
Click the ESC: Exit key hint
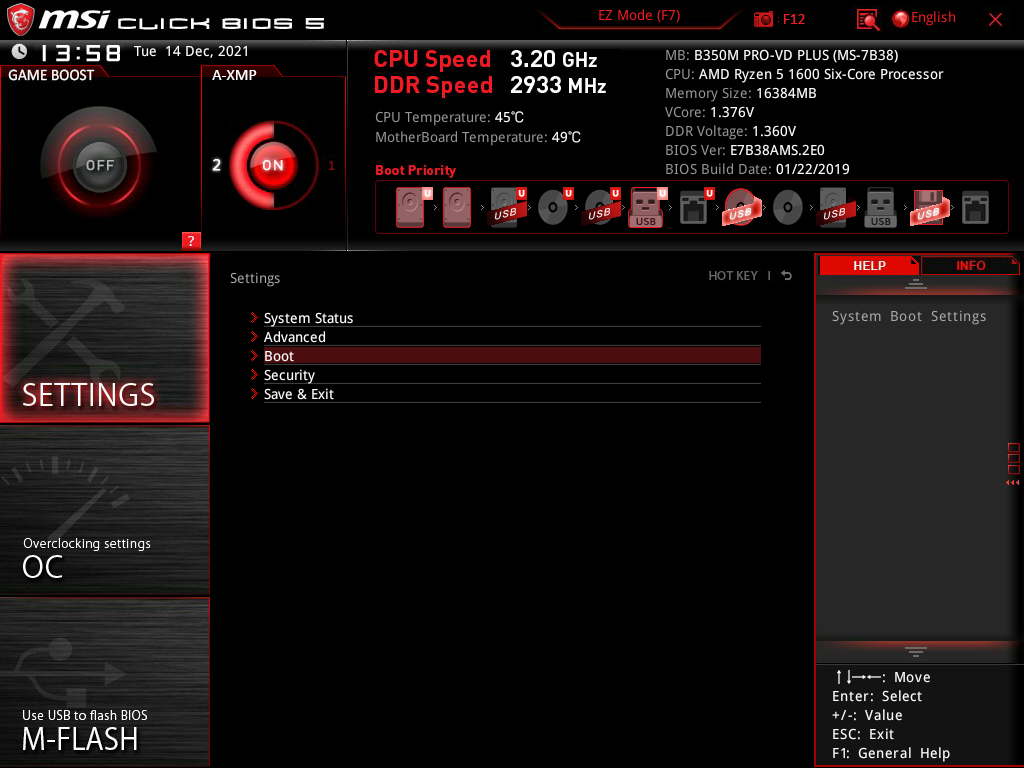pyautogui.click(x=863, y=734)
